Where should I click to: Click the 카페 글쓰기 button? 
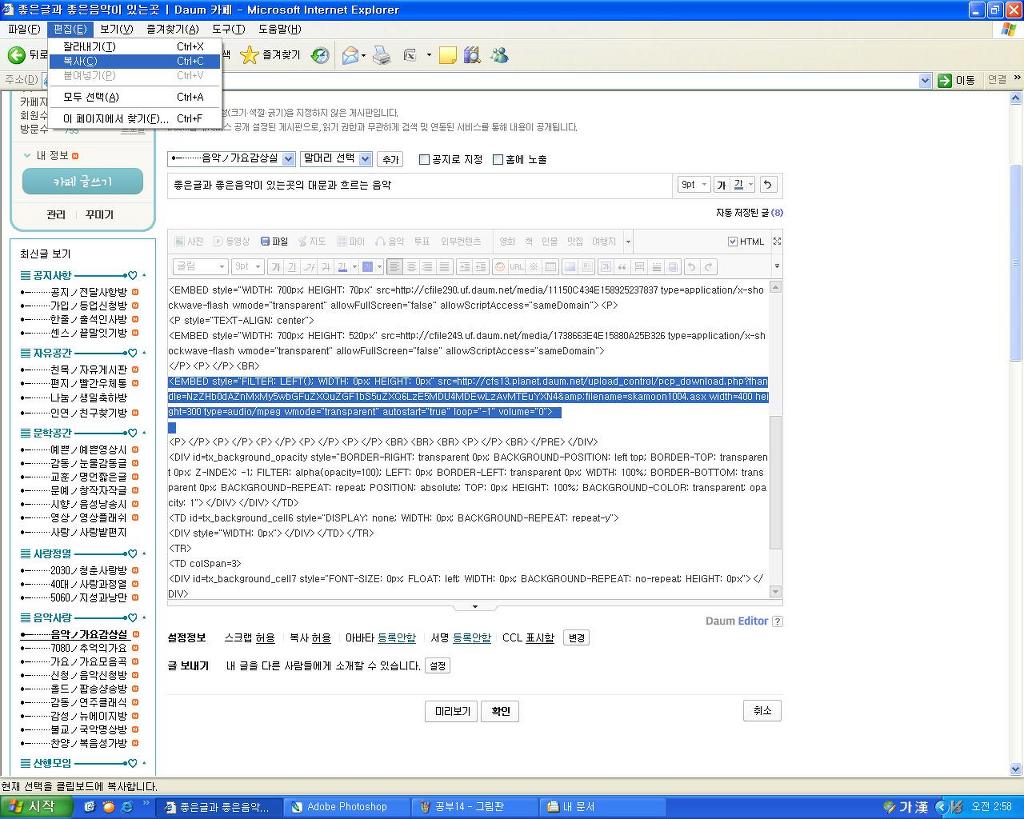tap(82, 182)
